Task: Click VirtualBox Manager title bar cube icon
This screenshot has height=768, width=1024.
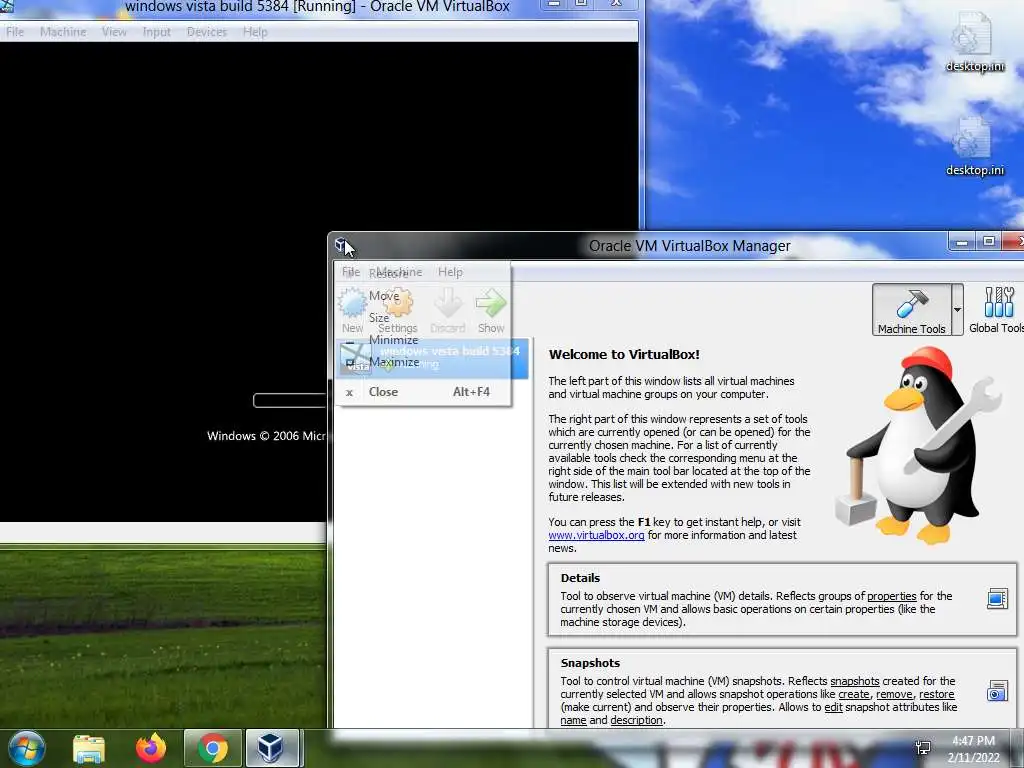Action: (x=341, y=246)
